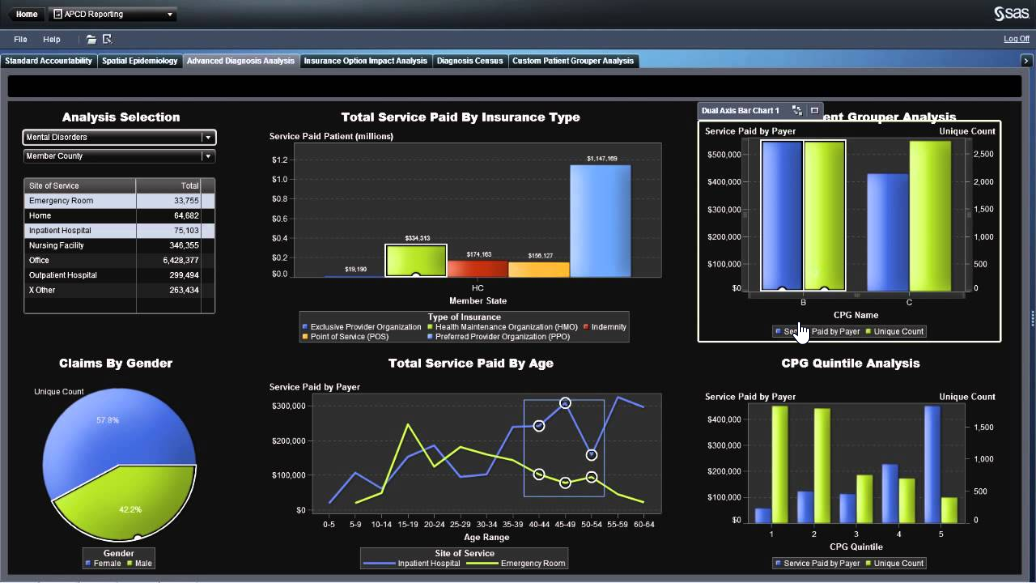Click the side panel handle on right edge

1032,316
